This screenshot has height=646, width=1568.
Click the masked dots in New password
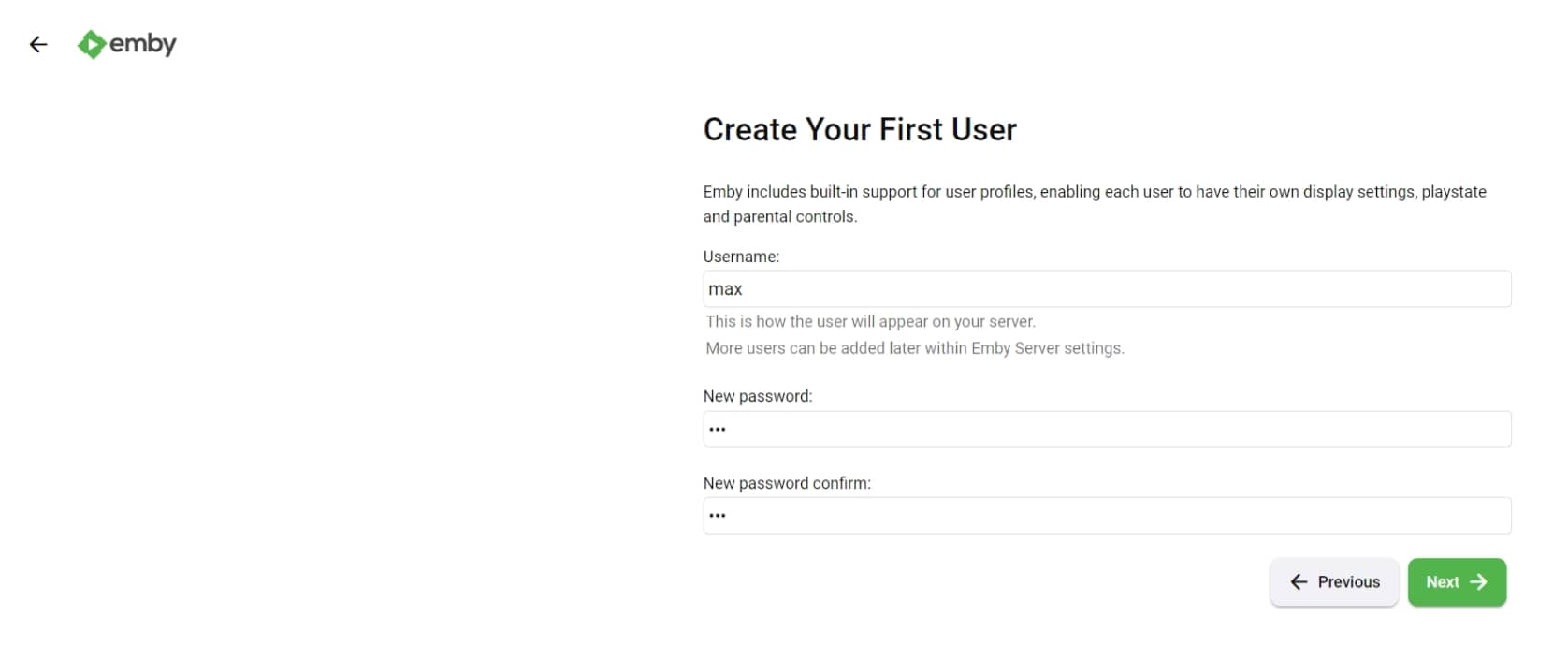pyautogui.click(x=718, y=429)
